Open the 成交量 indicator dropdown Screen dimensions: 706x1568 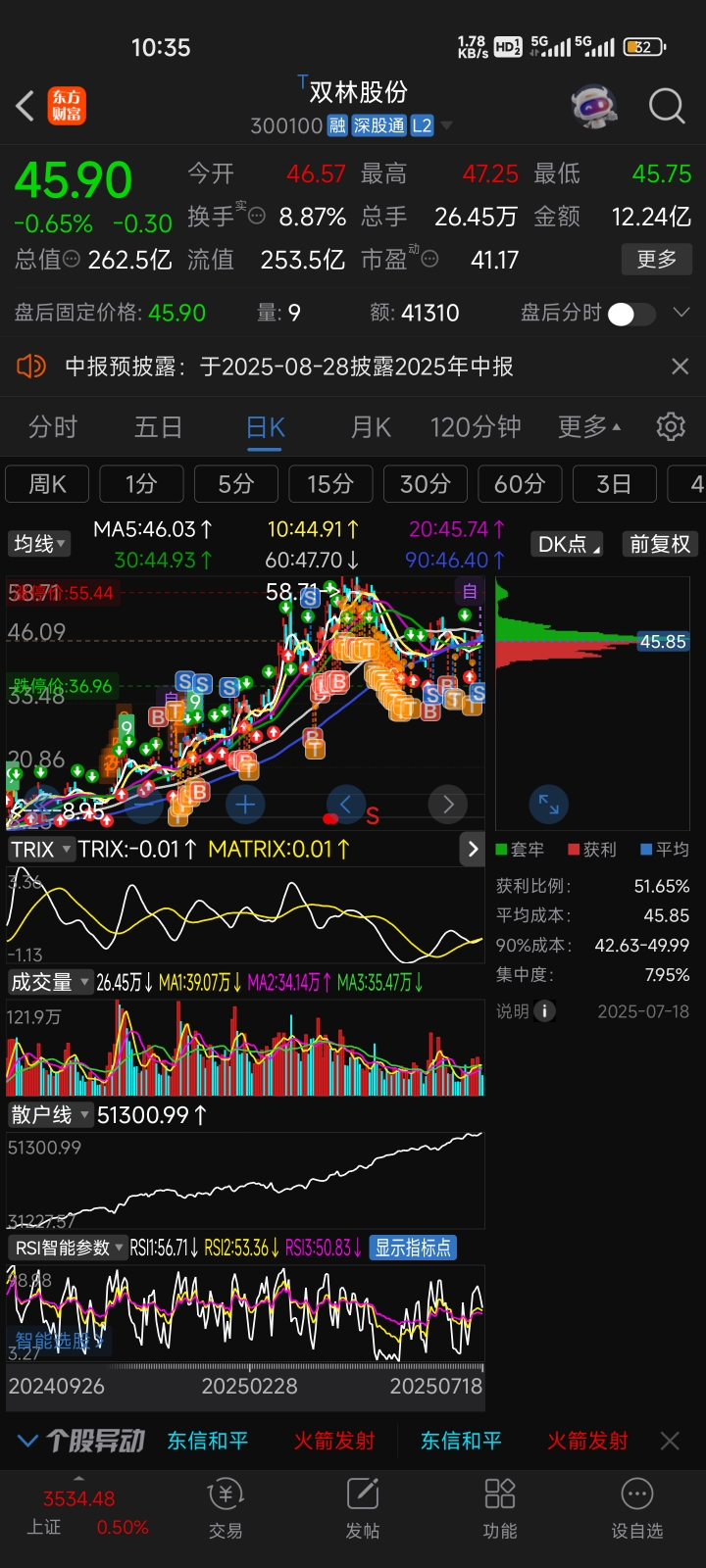click(49, 982)
